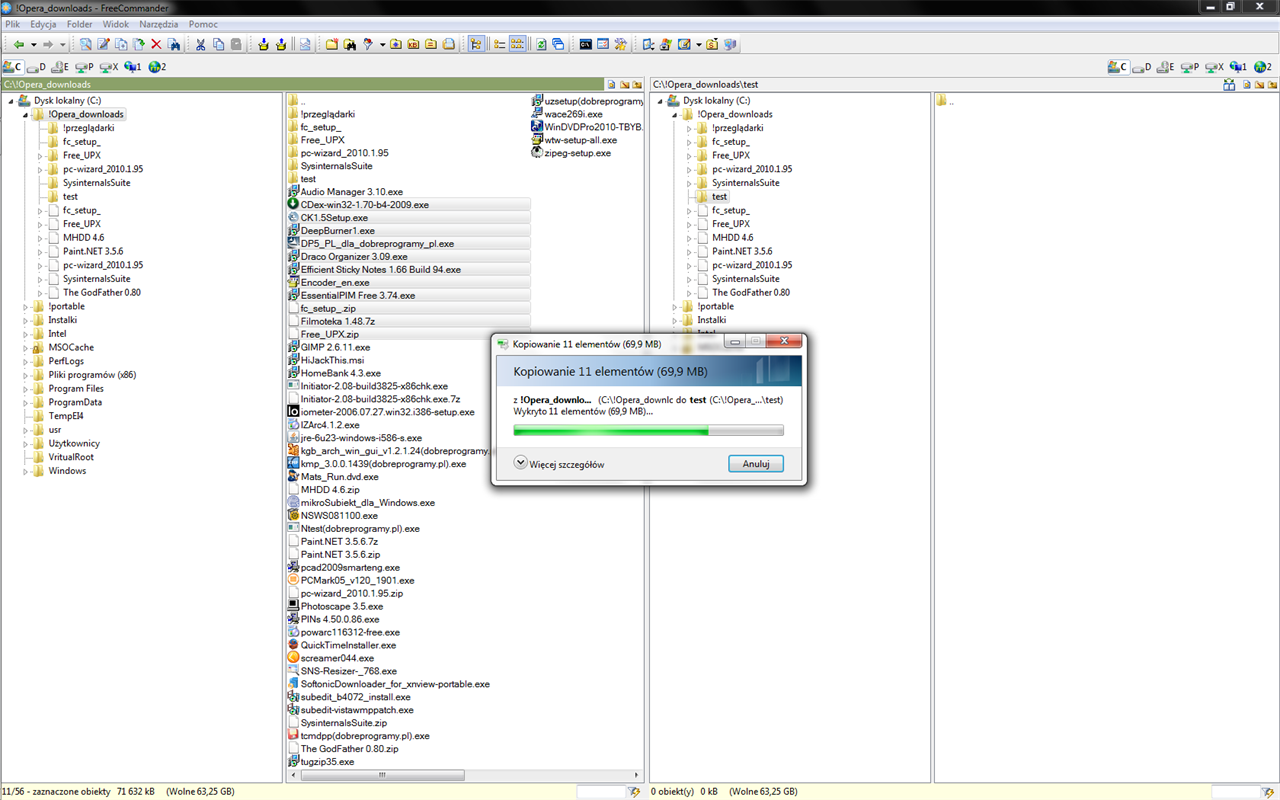Screen dimensions: 1280x800
Task: Click the grey Forward arrow in toolbar
Action: tap(48, 44)
